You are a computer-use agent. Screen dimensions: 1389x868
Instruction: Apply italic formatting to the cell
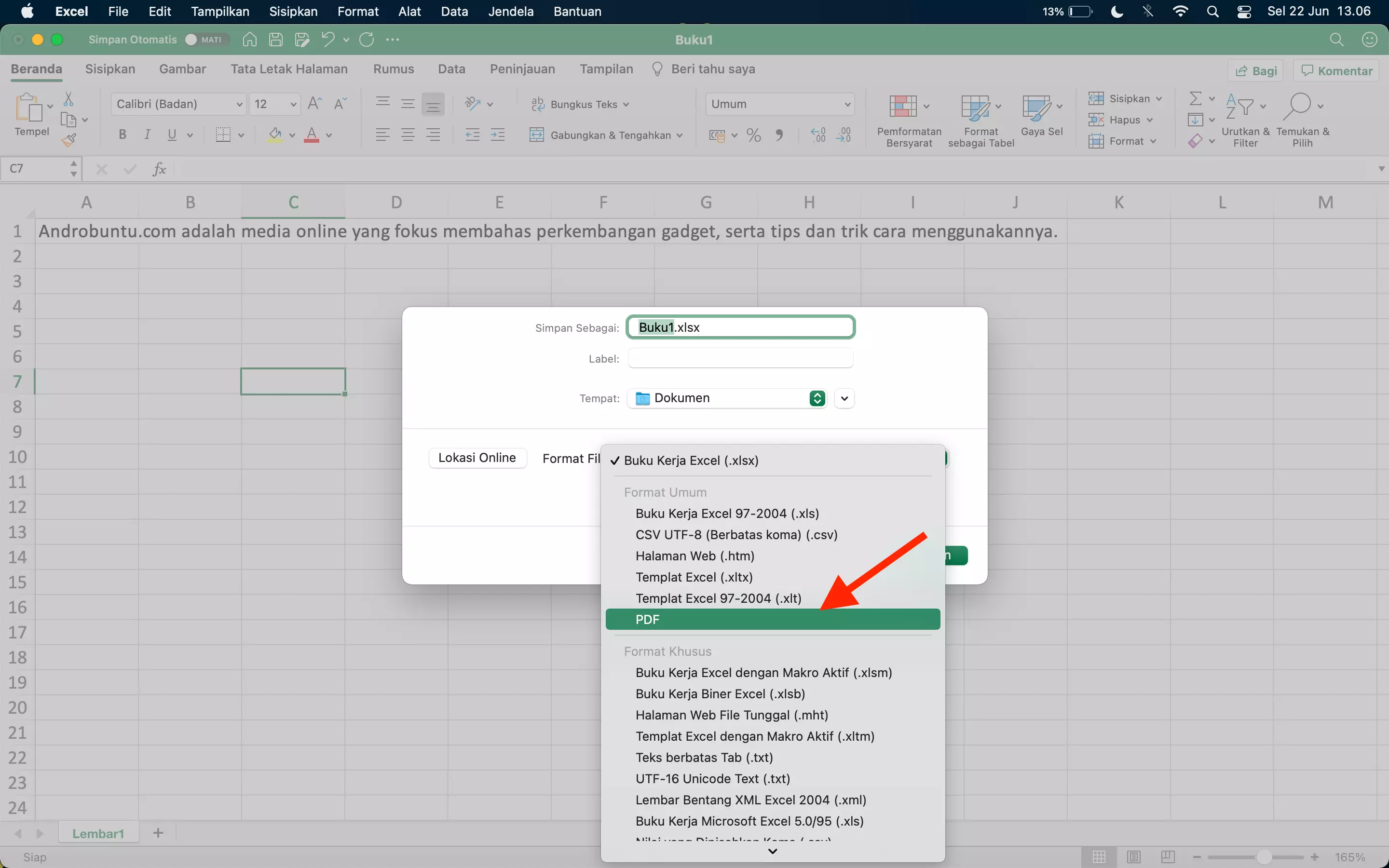(148, 135)
